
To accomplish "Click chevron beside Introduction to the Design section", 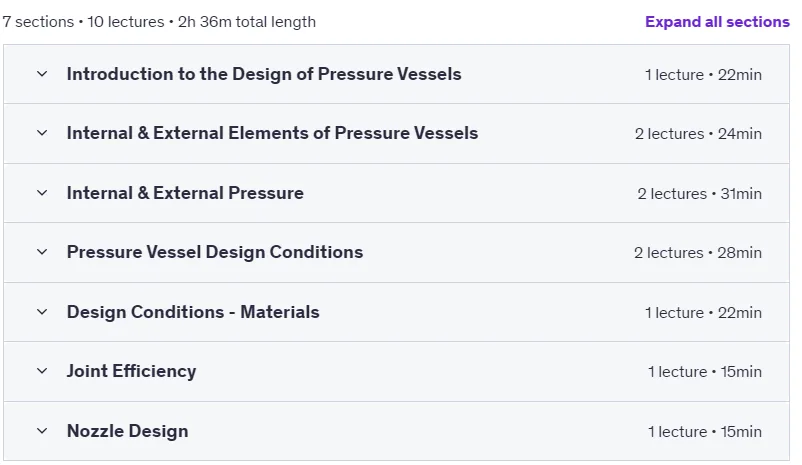I will (x=42, y=74).
